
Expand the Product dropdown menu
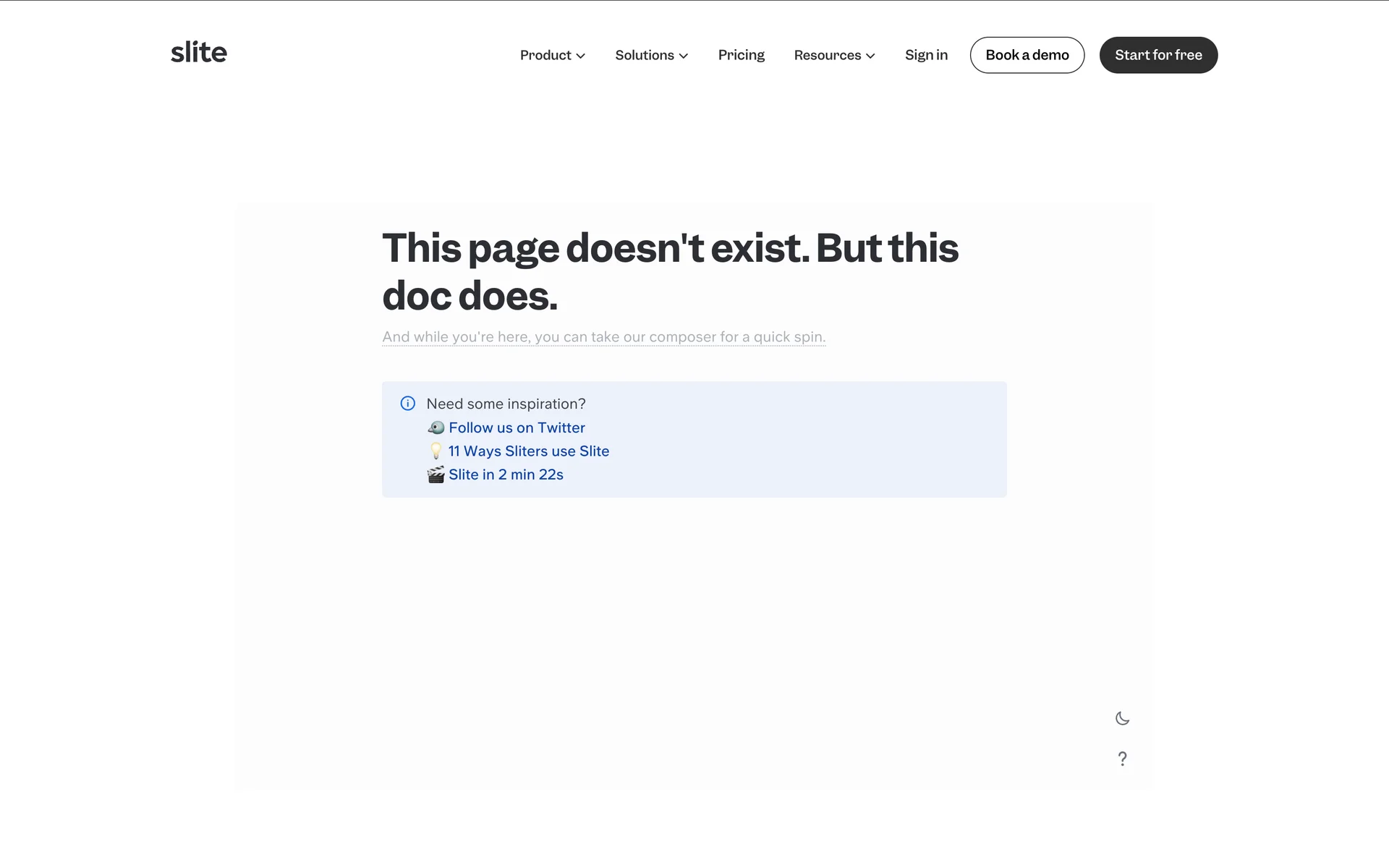[552, 55]
